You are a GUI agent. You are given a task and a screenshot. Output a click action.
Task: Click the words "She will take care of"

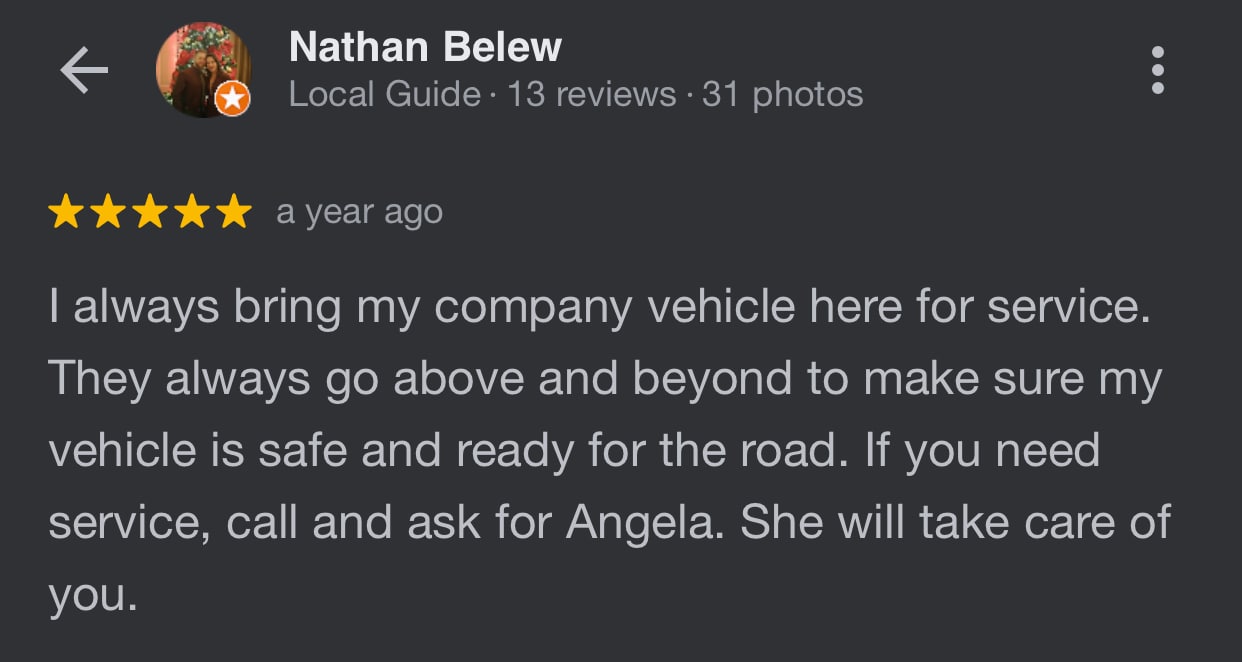[955, 523]
